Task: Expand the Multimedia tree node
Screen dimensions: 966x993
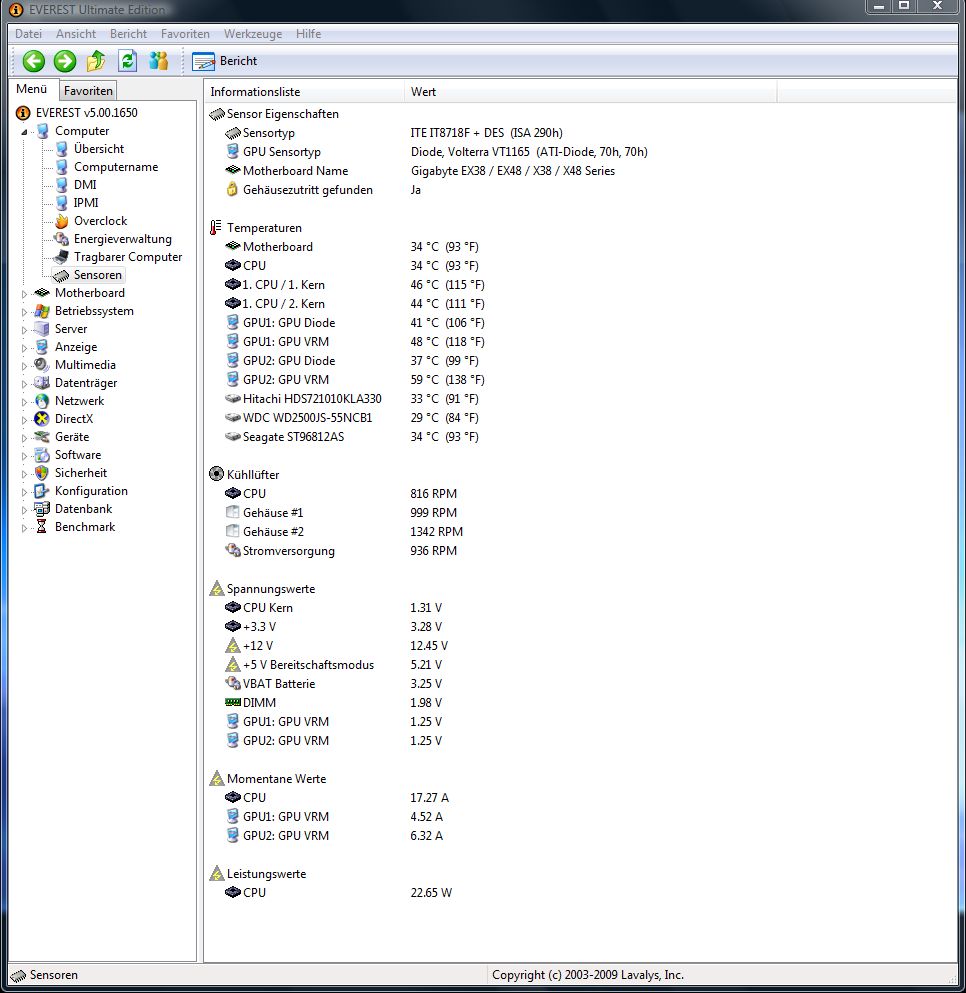Action: 24,366
